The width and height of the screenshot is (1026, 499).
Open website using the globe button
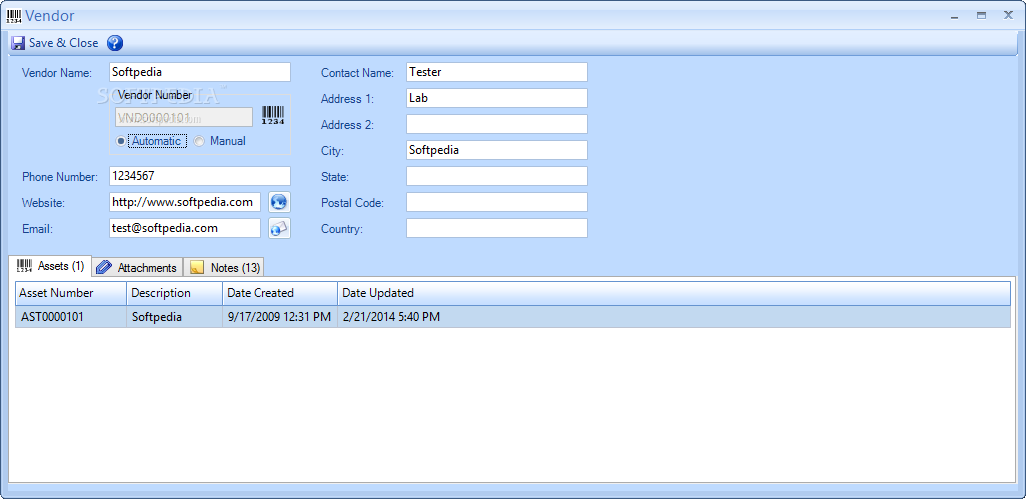point(279,202)
